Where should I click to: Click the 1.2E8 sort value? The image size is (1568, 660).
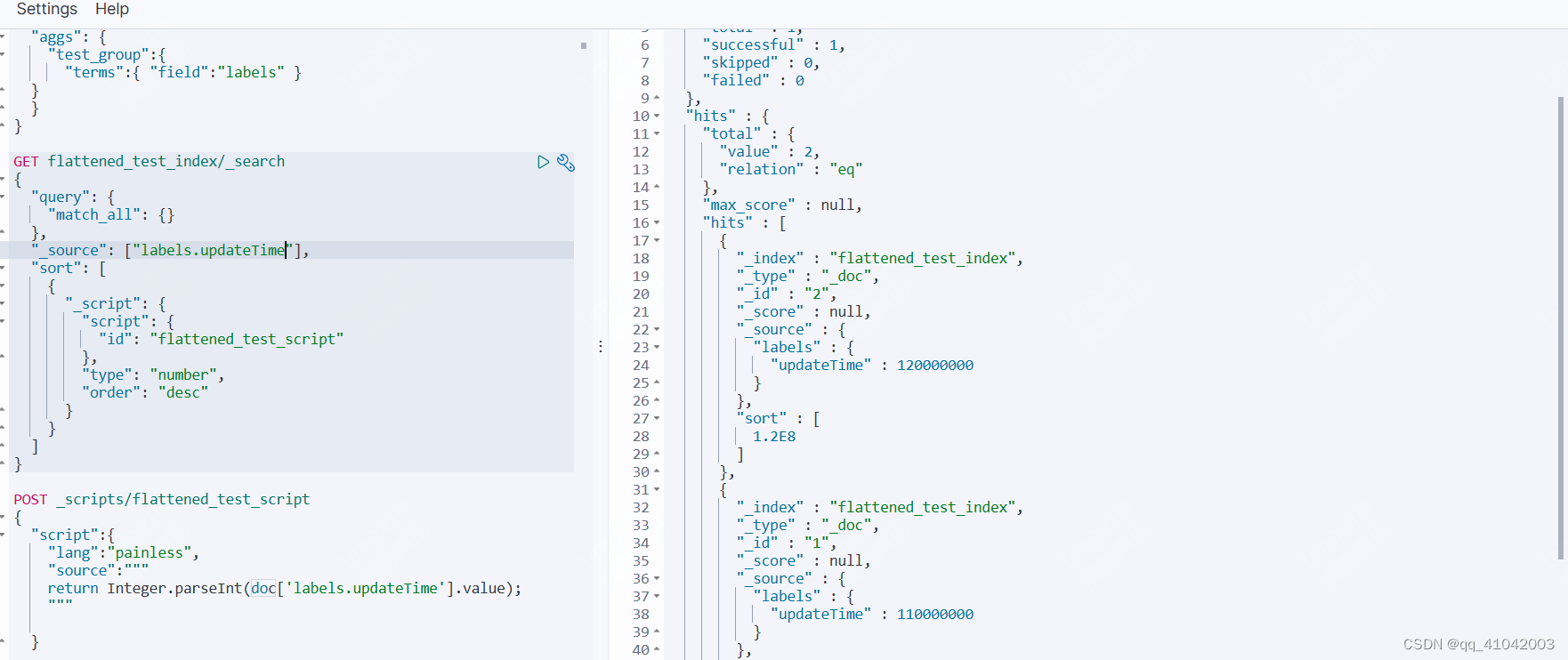coord(774,436)
